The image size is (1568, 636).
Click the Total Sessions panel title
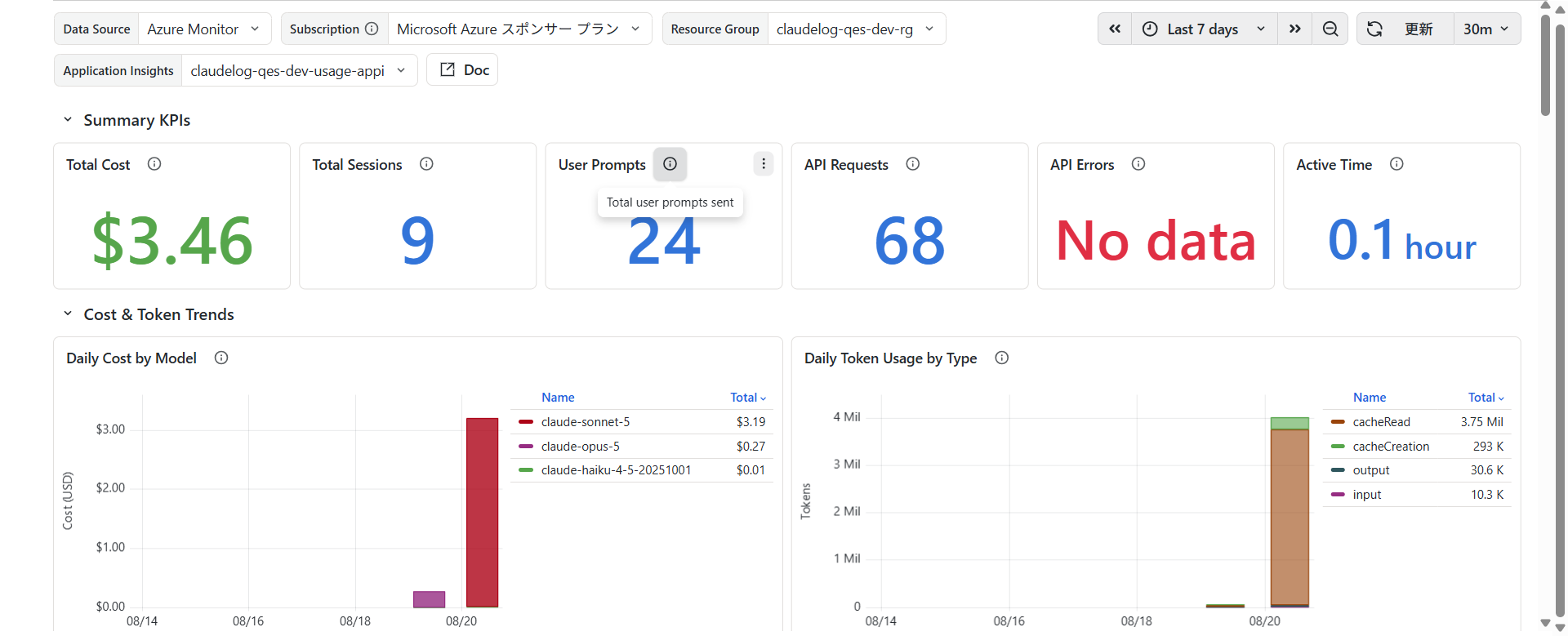coord(357,165)
